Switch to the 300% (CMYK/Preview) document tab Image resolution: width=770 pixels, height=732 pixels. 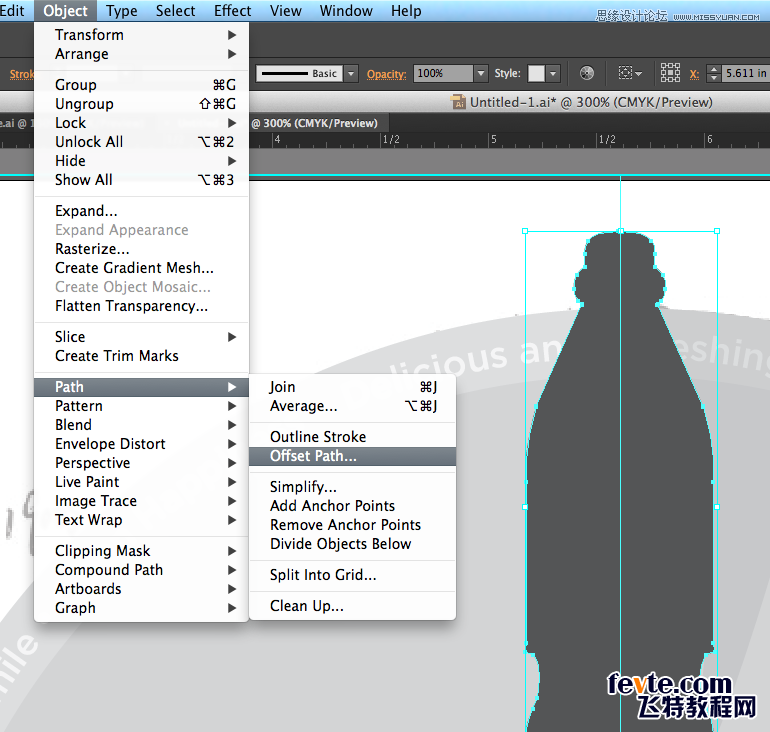(x=319, y=123)
